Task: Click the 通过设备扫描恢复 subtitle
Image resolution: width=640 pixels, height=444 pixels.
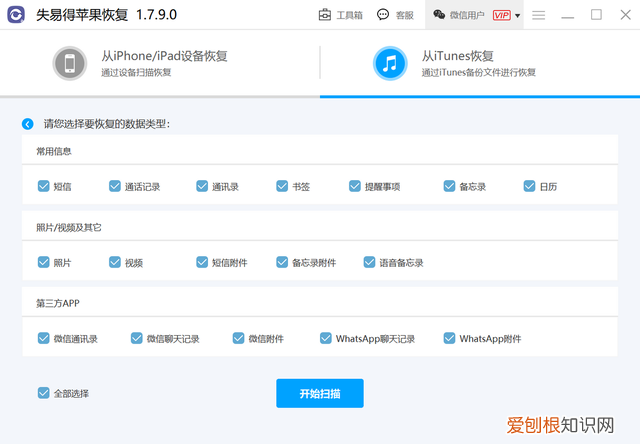Action: coord(136,73)
